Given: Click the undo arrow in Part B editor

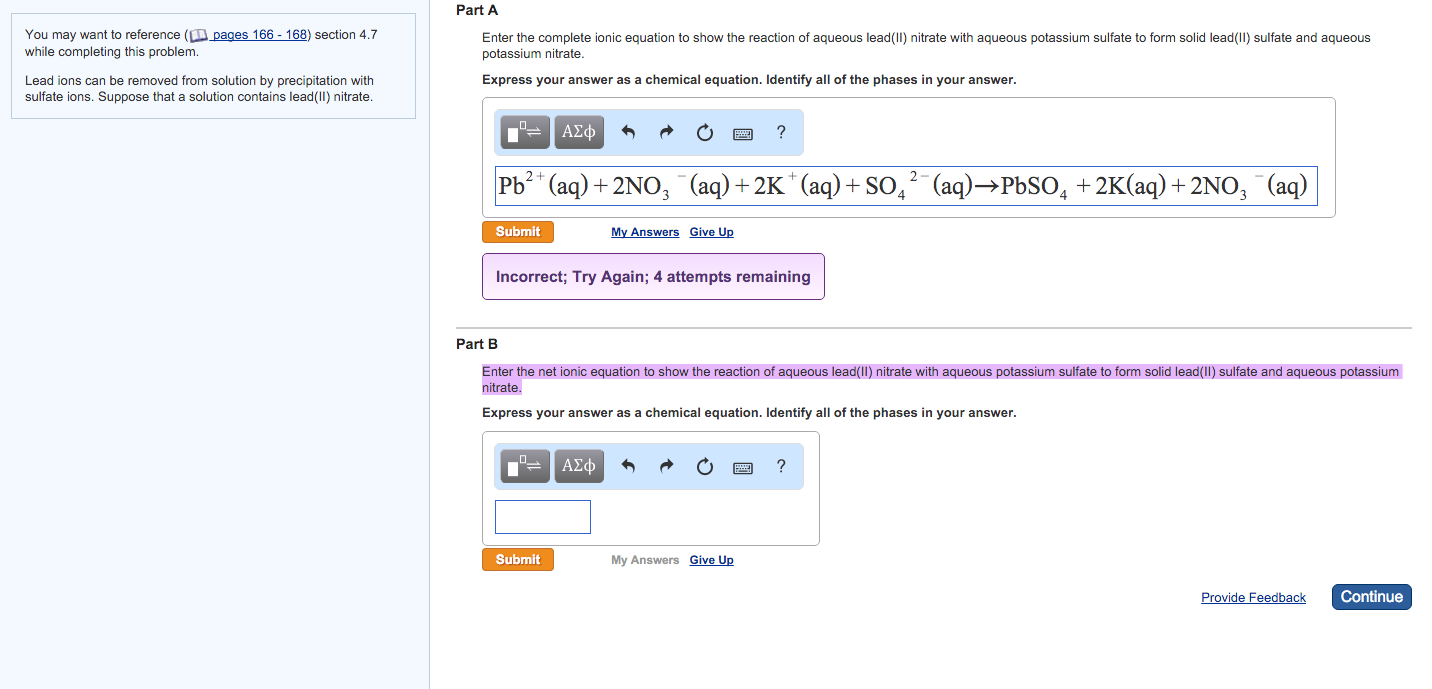Looking at the screenshot, I should click(x=629, y=465).
